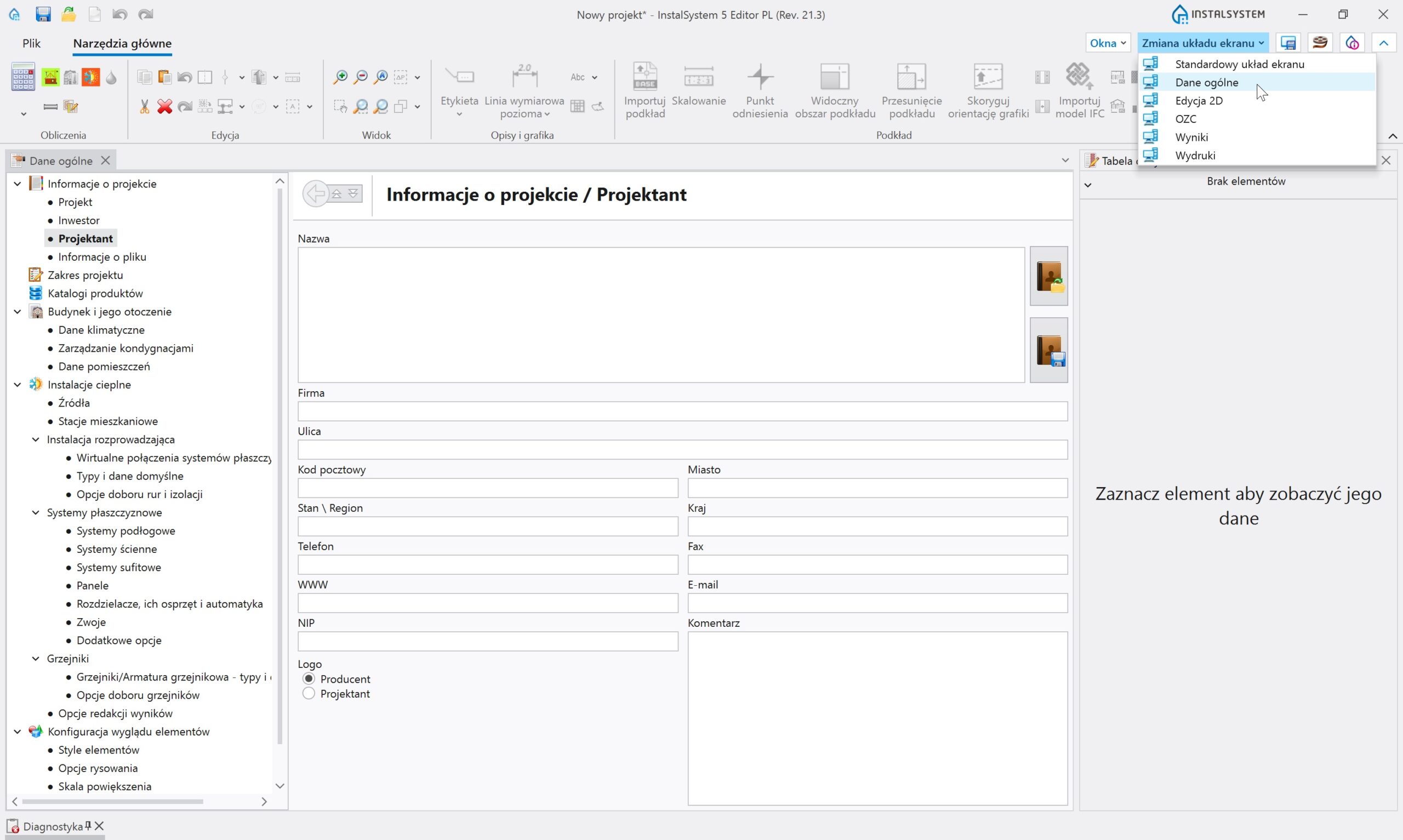Click the Komentarz text area
This screenshot has width=1403, height=840.
877,718
